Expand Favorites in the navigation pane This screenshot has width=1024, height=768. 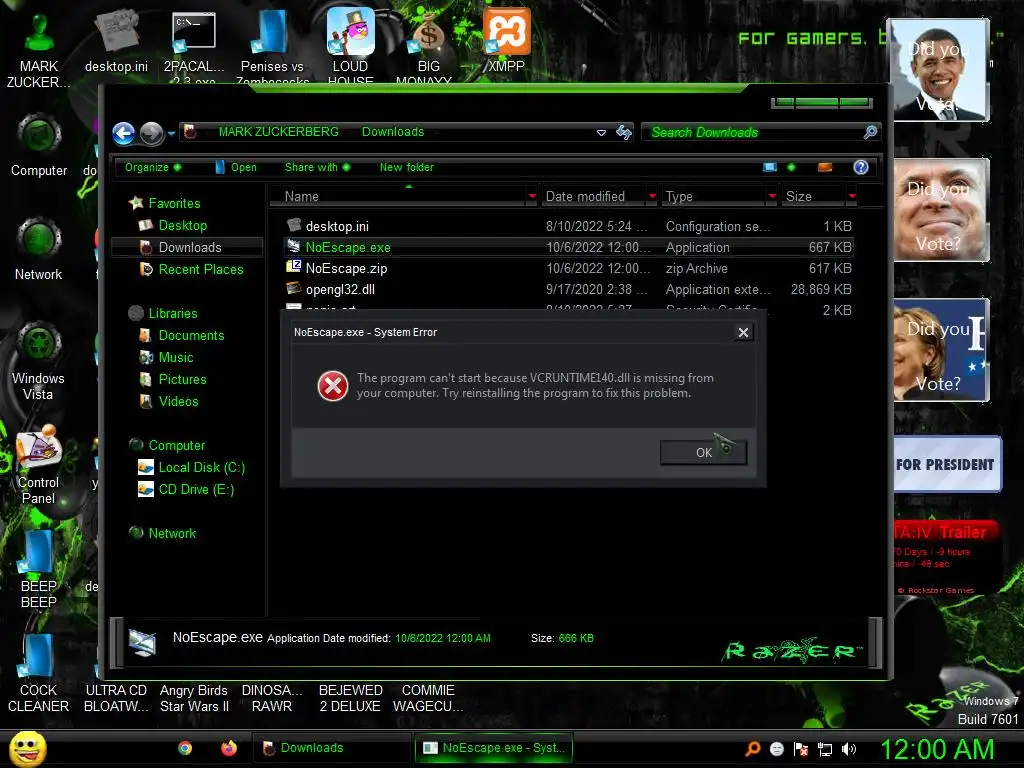[x=165, y=203]
